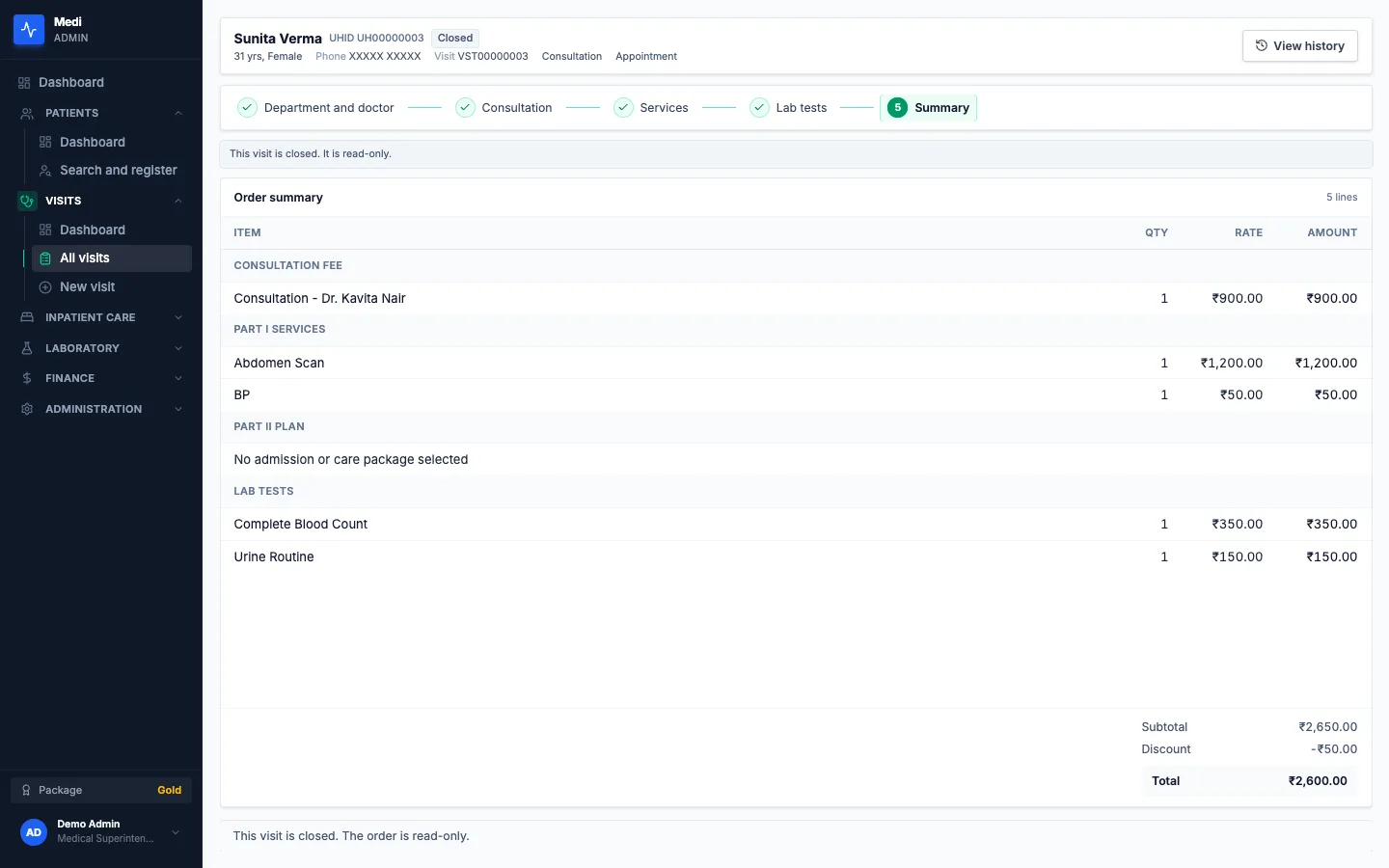Click the Closed status badge
Screen dimensions: 1389x868
[x=455, y=39]
